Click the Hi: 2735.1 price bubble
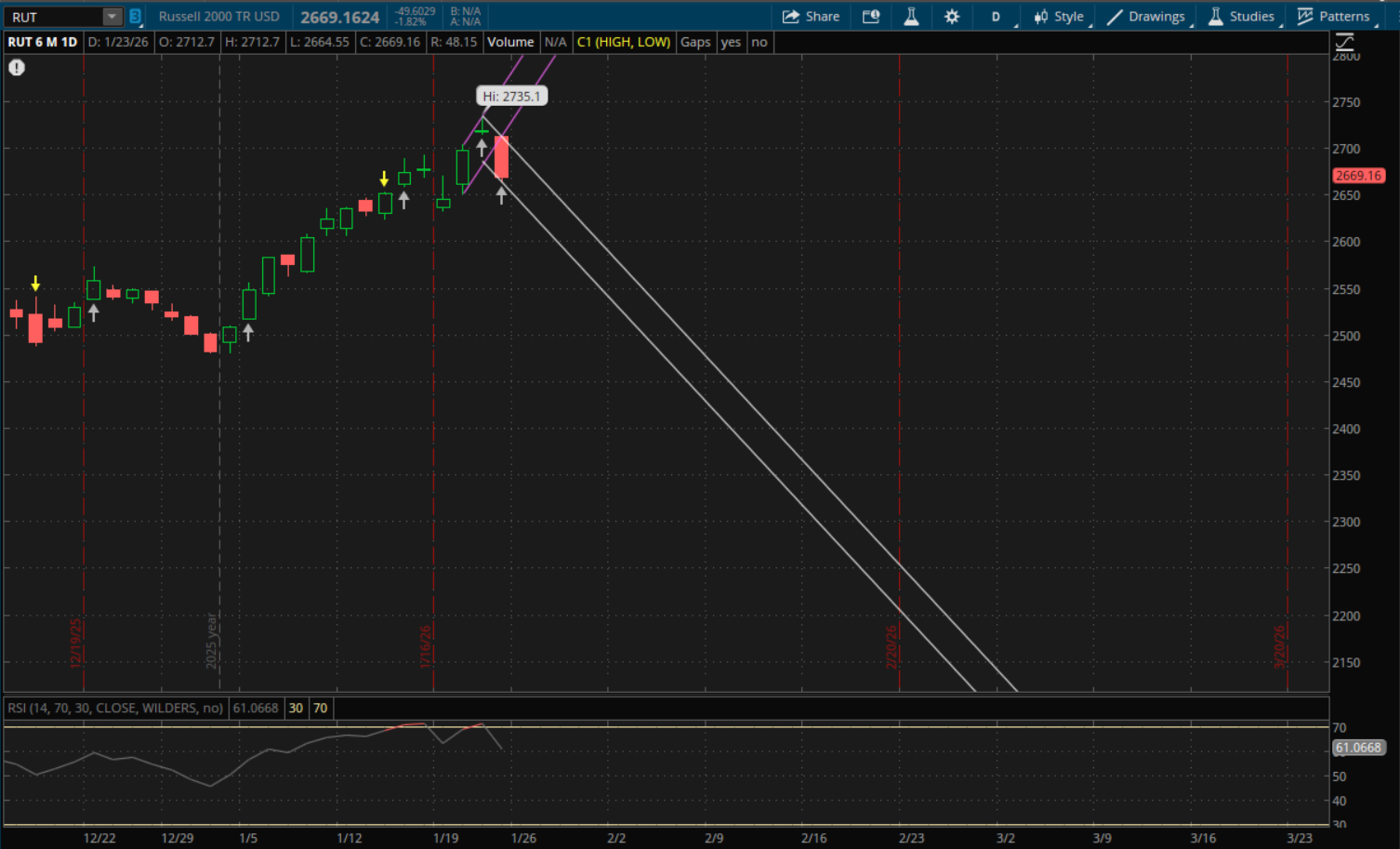1400x849 pixels. 511,96
